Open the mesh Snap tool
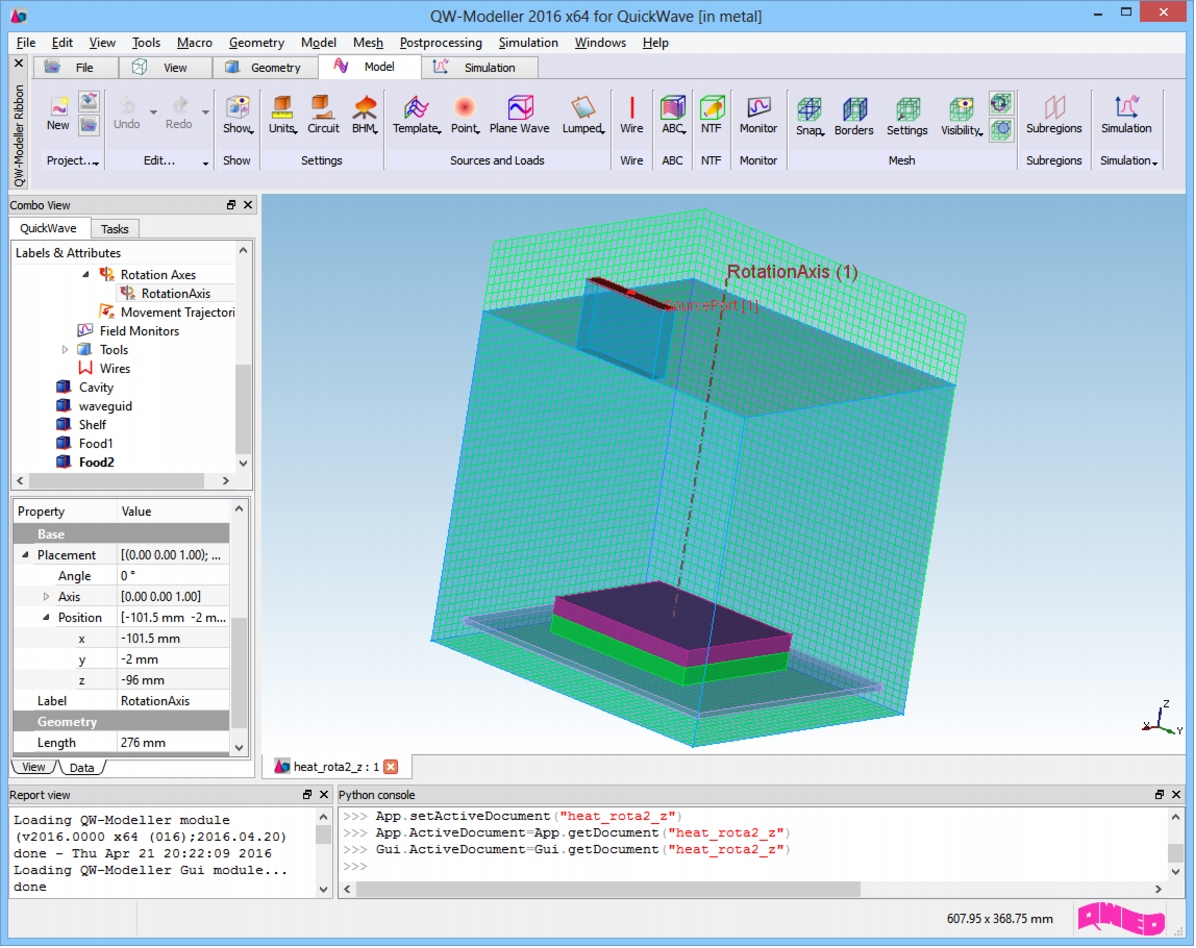The image size is (1196, 948). click(x=809, y=117)
